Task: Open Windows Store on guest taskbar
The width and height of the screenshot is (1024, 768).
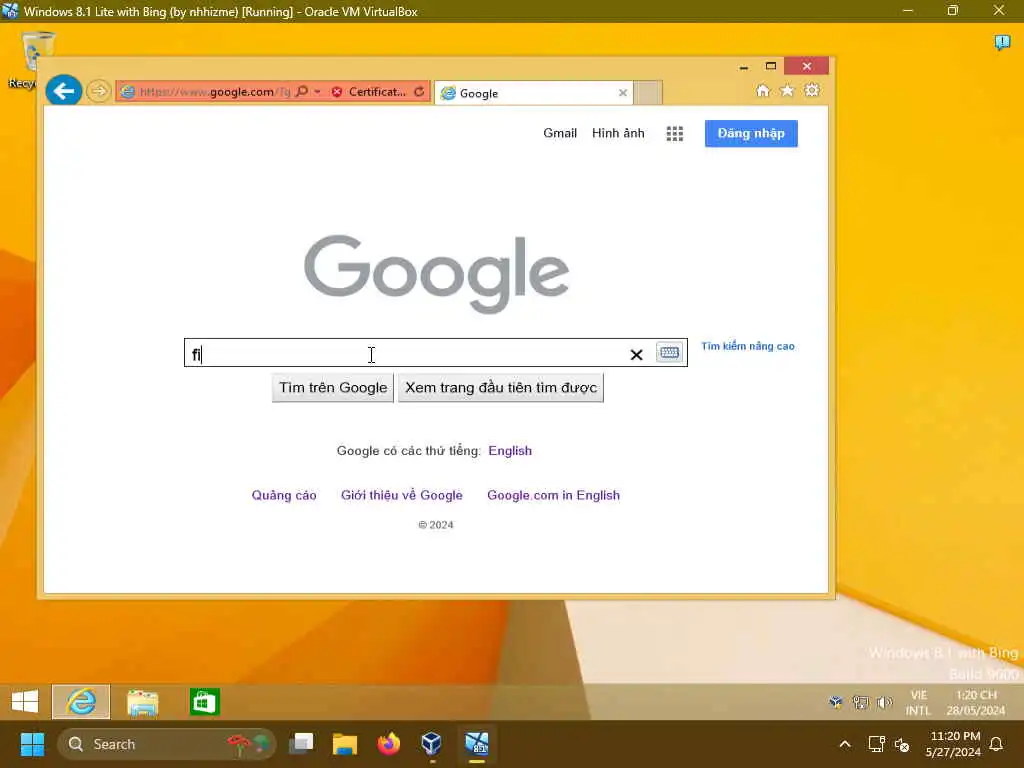Action: tap(204, 702)
